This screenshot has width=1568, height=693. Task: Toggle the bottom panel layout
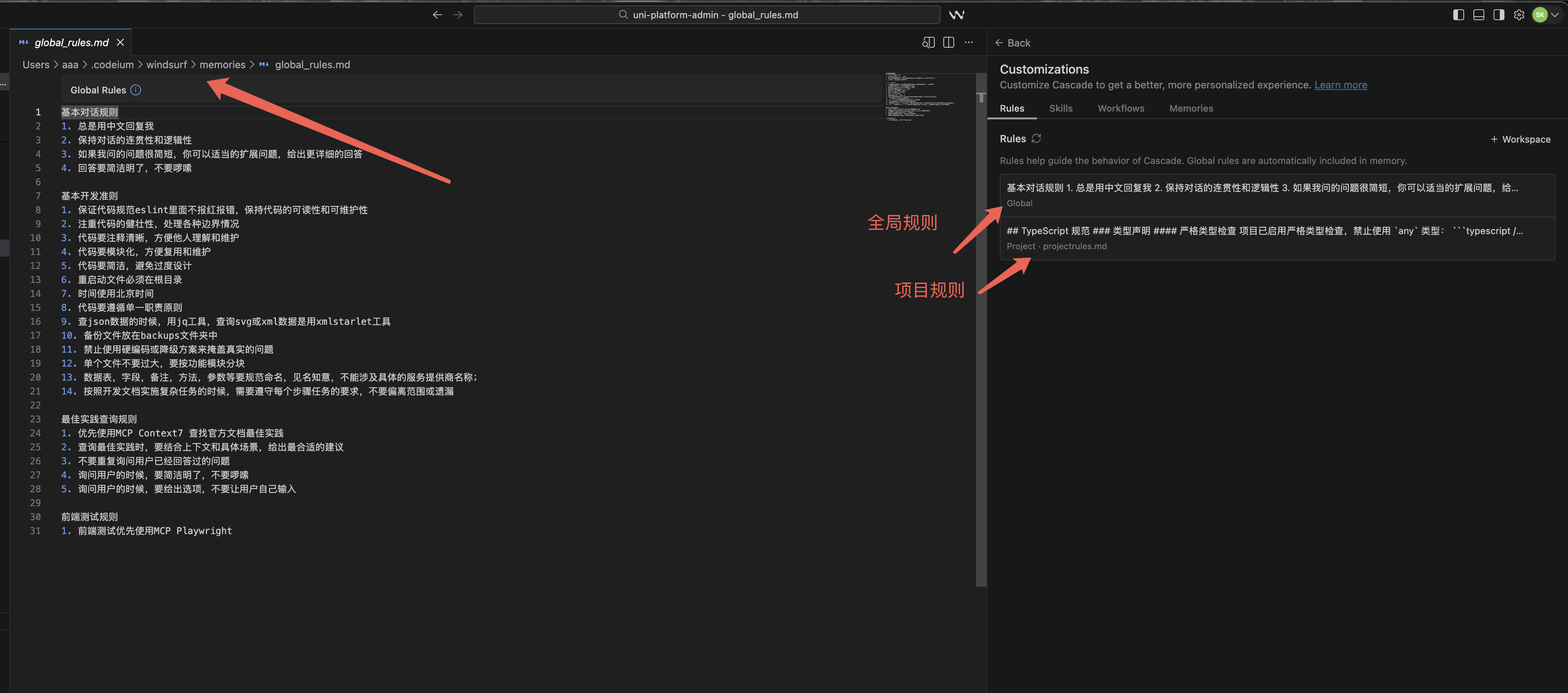tap(1478, 15)
